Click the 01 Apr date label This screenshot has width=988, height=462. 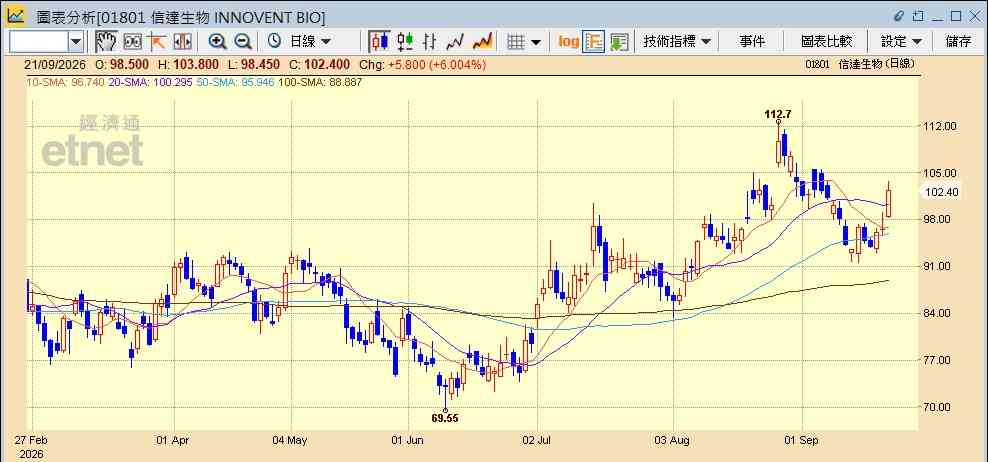coord(173,441)
